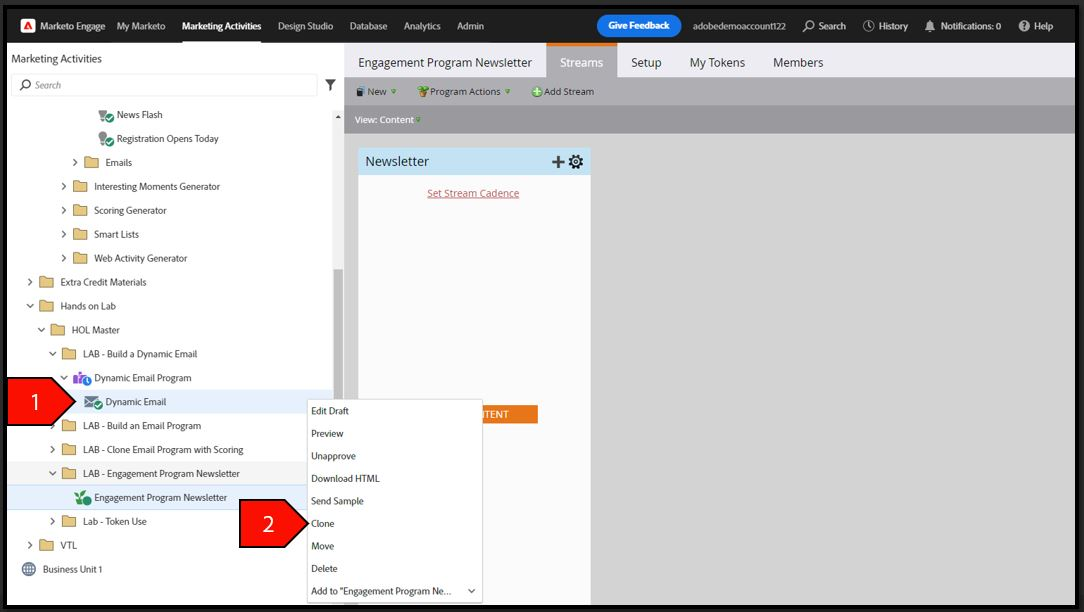
Task: Open the View: Content dropdown
Action: 387,120
